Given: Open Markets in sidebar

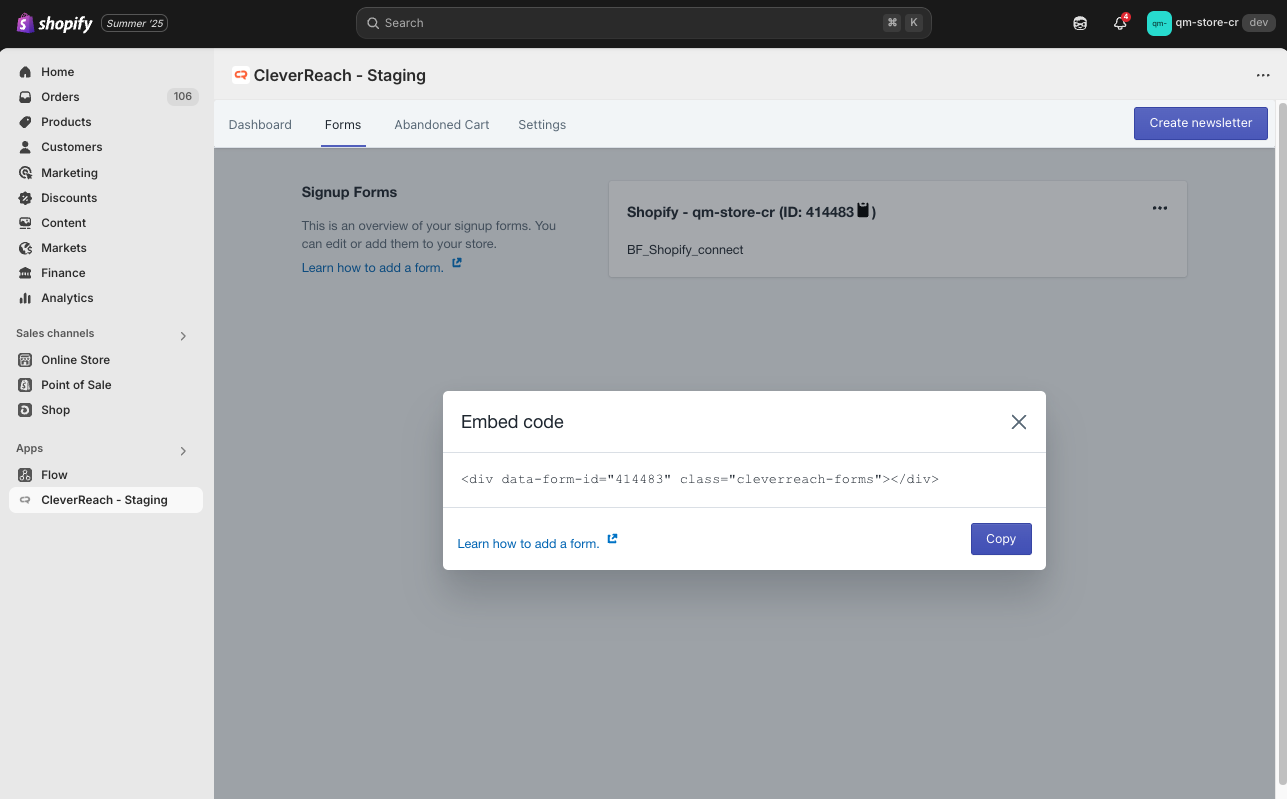Looking at the screenshot, I should (64, 248).
